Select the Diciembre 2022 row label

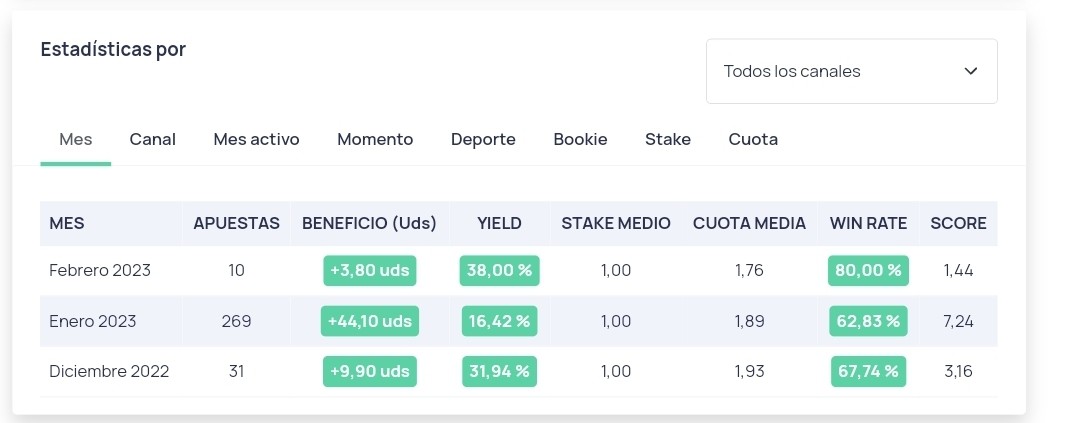(109, 371)
